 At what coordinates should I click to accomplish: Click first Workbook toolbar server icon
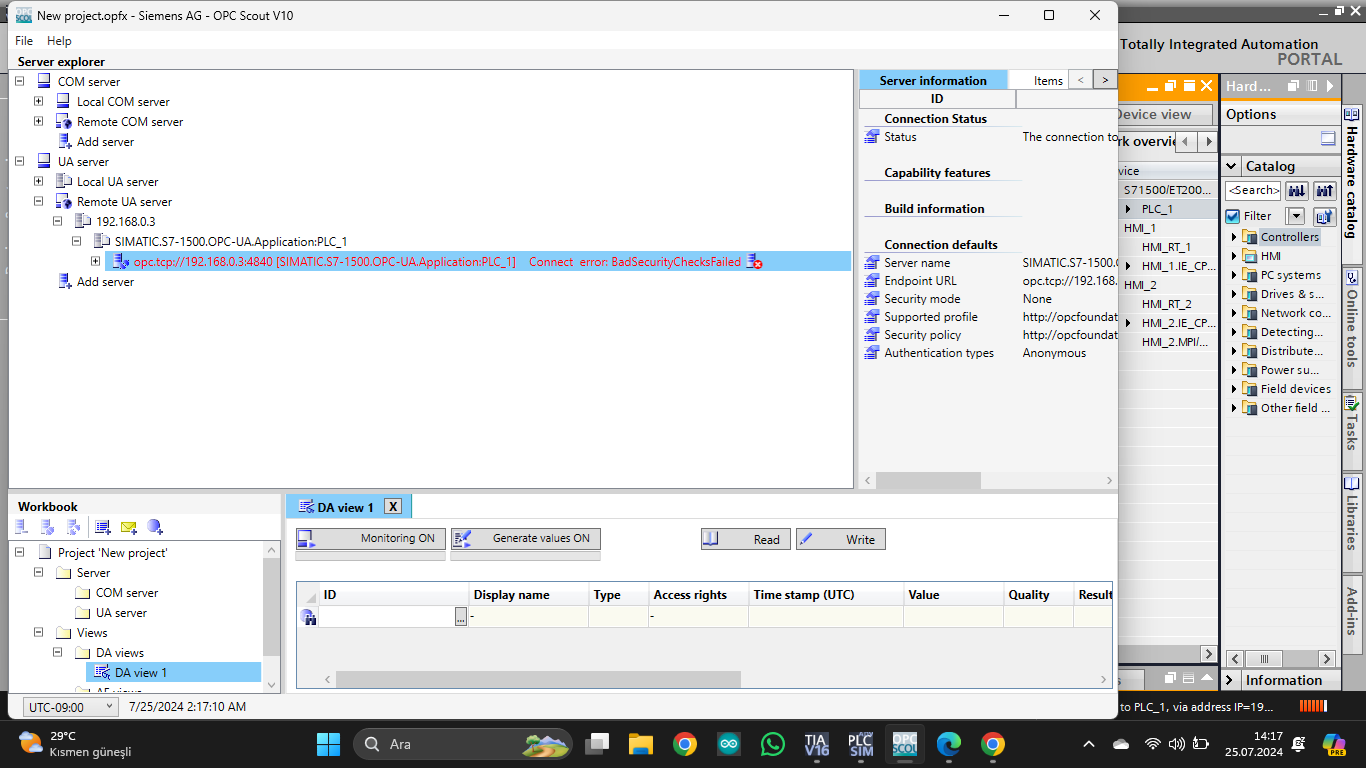tap(22, 527)
